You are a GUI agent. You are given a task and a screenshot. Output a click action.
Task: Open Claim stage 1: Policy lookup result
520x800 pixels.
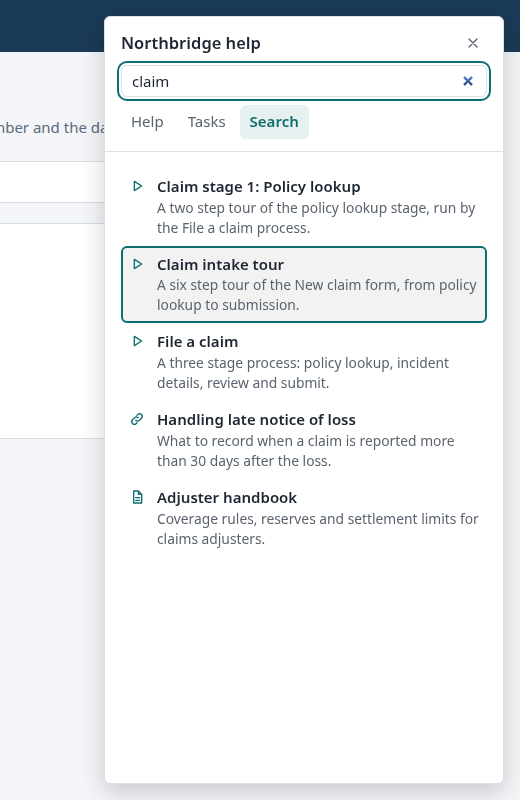tap(304, 207)
